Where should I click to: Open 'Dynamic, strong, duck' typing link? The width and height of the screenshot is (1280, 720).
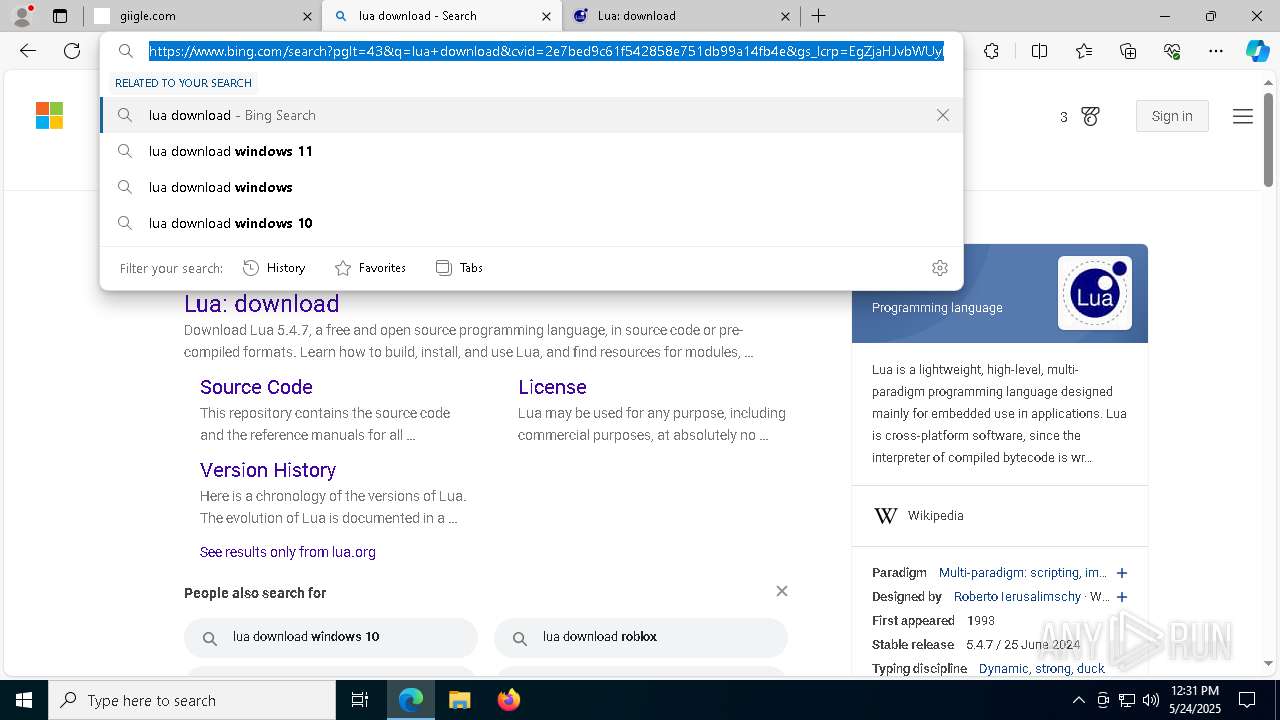[1041, 669]
